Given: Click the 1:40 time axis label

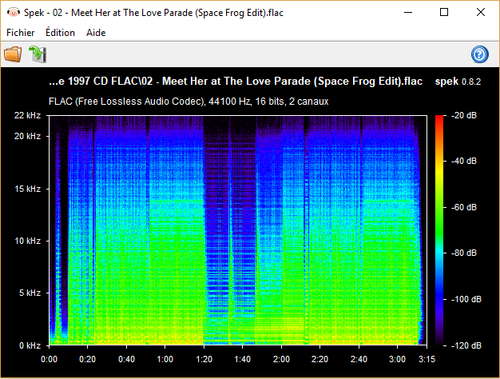Looking at the screenshot, I should point(242,359).
